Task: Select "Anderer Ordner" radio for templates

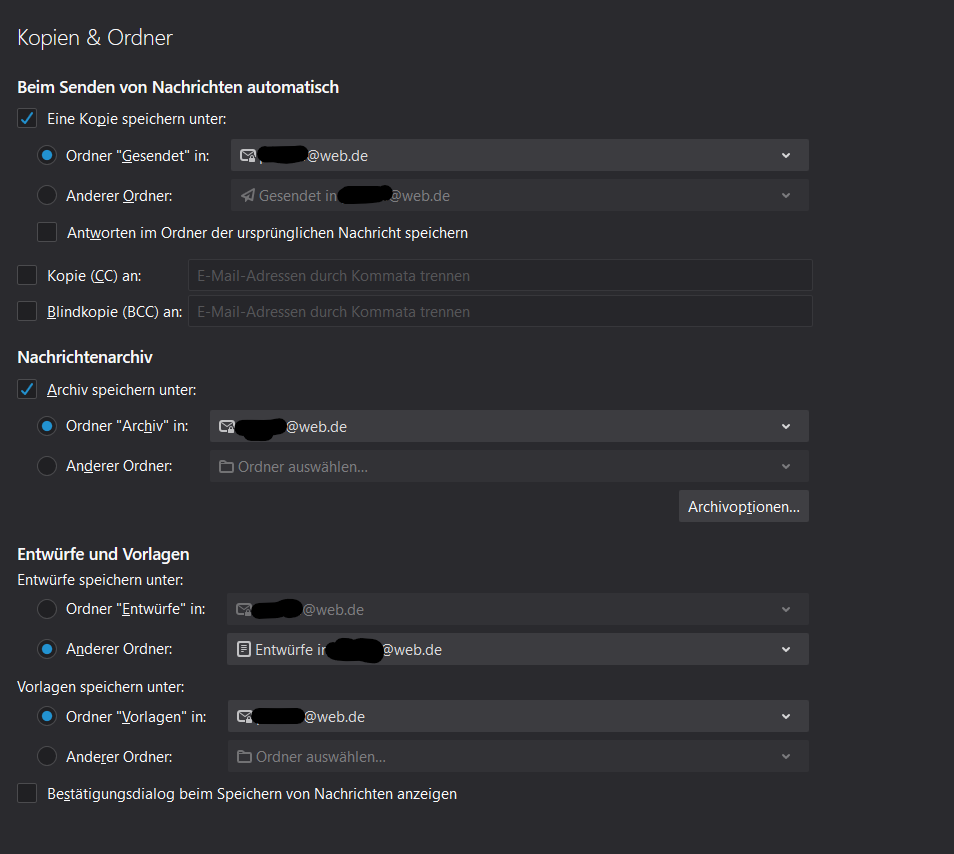Action: [47, 757]
